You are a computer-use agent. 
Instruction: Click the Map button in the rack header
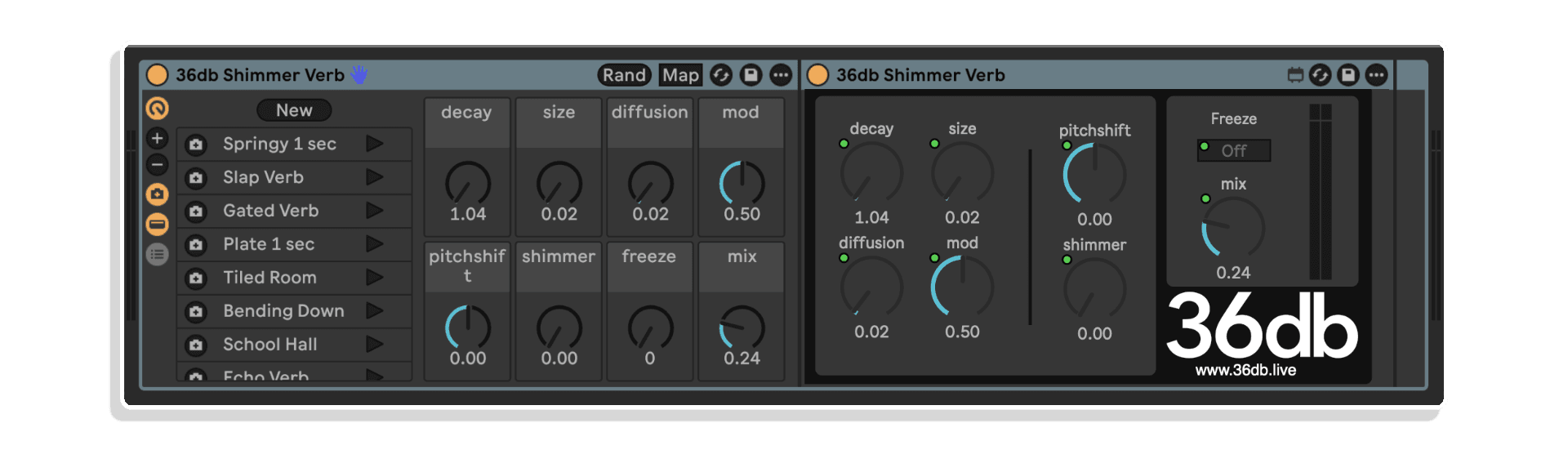pyautogui.click(x=680, y=75)
